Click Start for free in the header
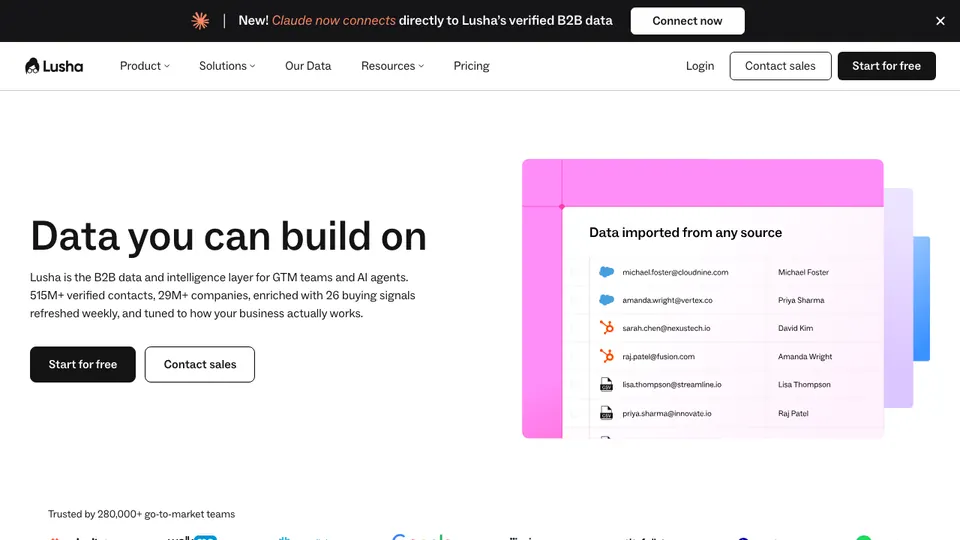Viewport: 960px width, 540px height. pyautogui.click(x=886, y=66)
